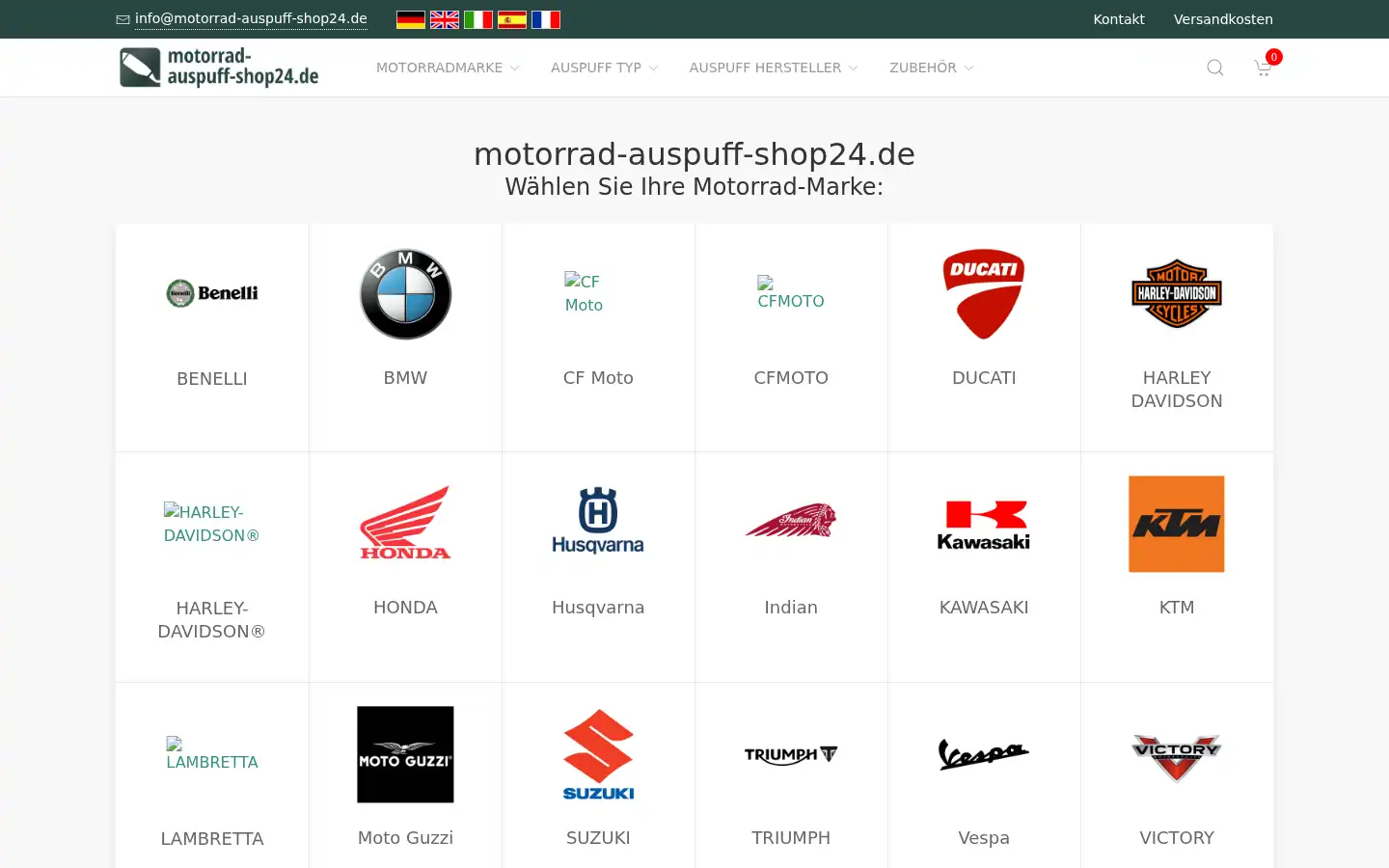Click the Ducati shield logo
Screen dimensions: 1389x868
984,294
